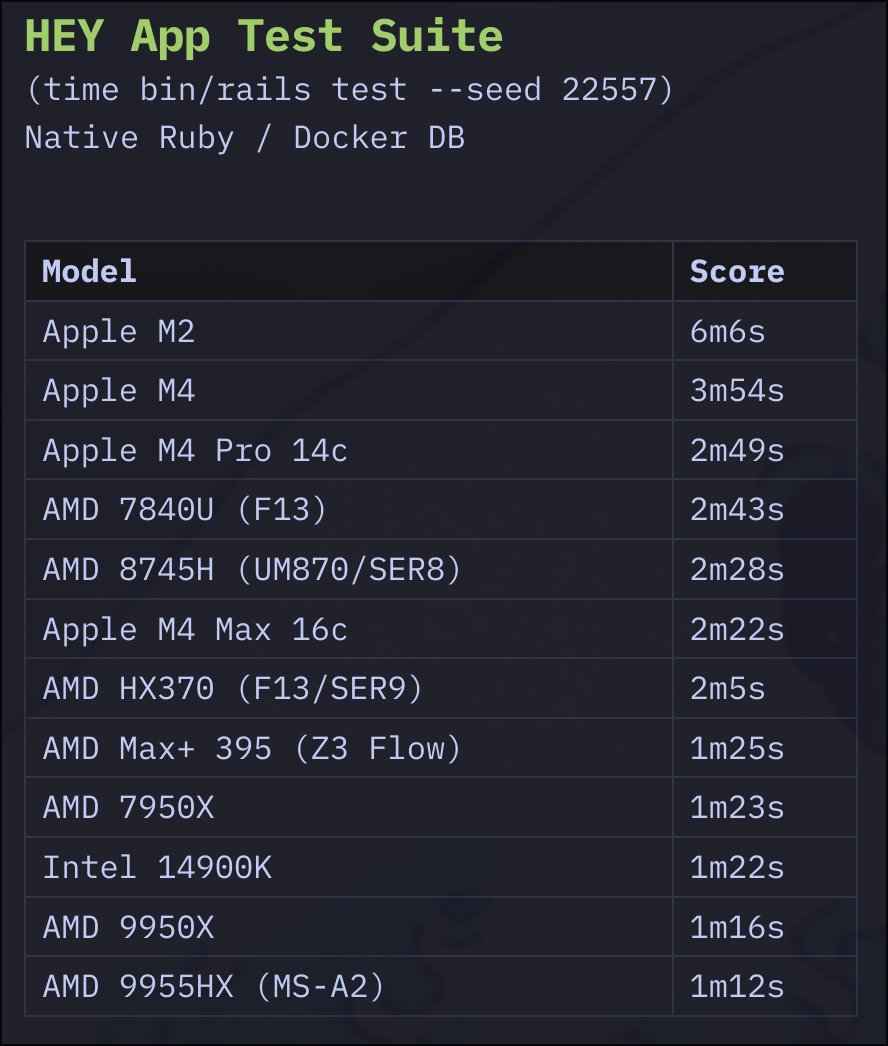Select the '2m43s' score cell
888x1046 pixels.
click(765, 510)
